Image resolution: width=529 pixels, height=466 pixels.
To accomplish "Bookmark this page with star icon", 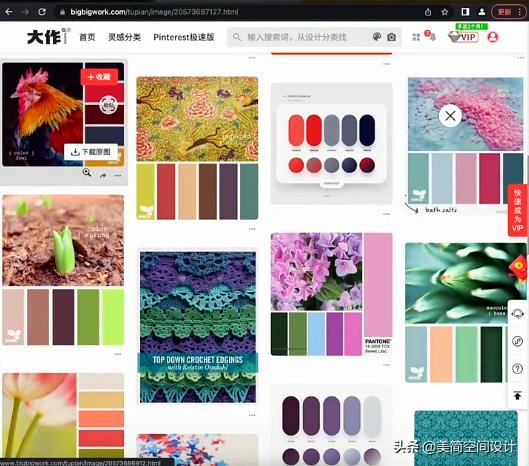I will 445,12.
